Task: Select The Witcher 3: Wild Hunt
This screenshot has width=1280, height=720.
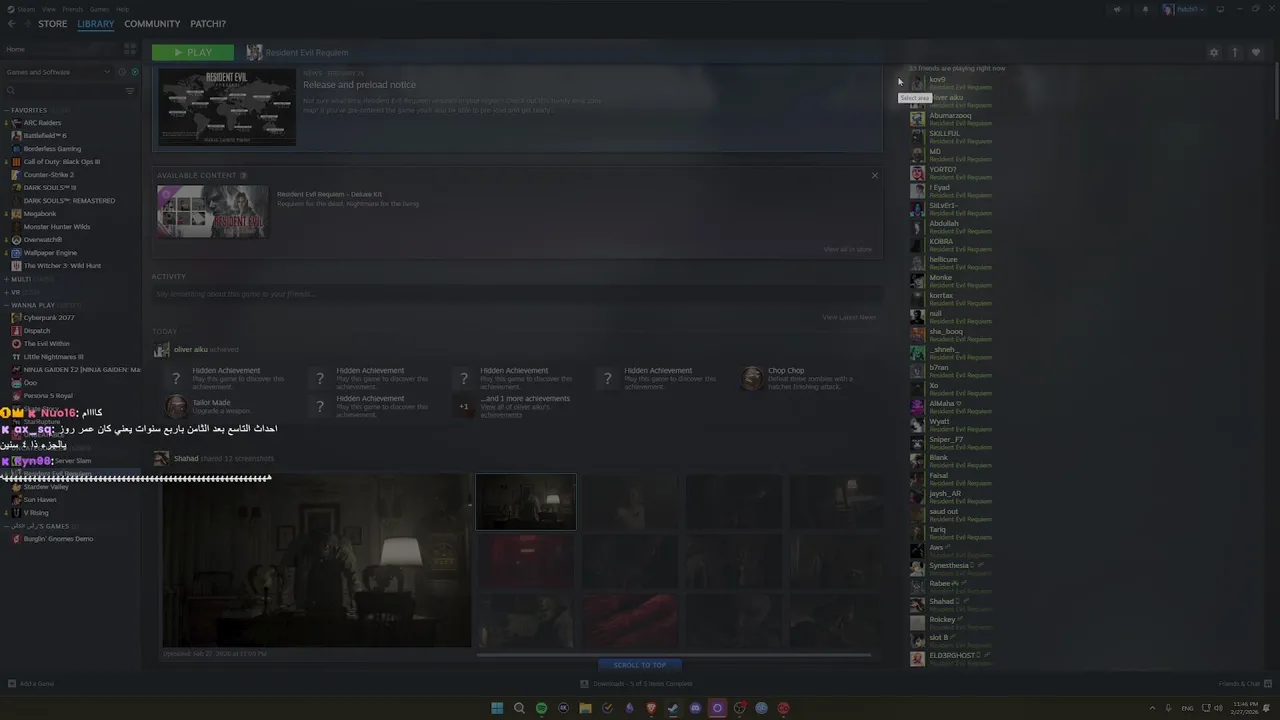Action: pyautogui.click(x=62, y=266)
